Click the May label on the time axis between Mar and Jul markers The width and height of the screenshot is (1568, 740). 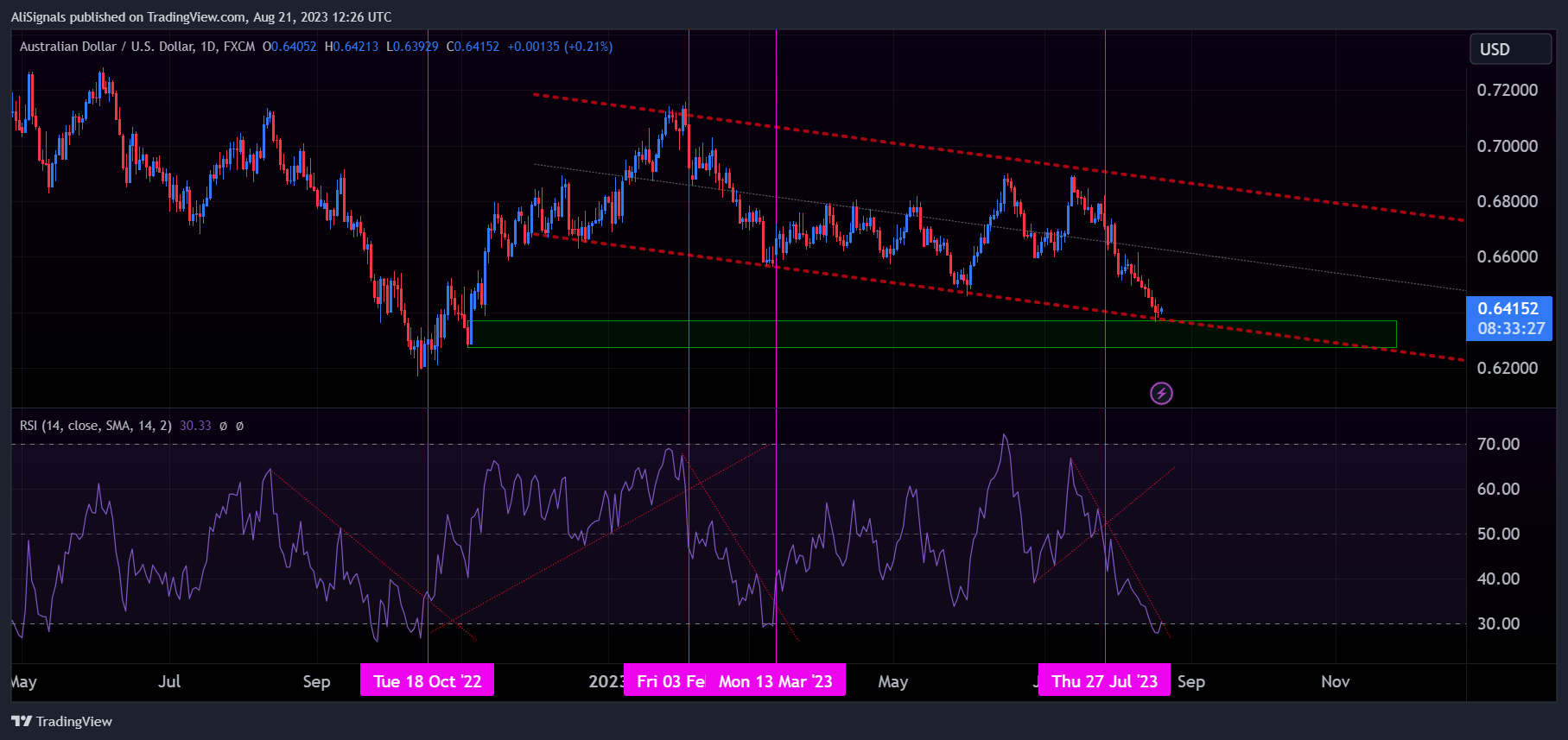[892, 681]
